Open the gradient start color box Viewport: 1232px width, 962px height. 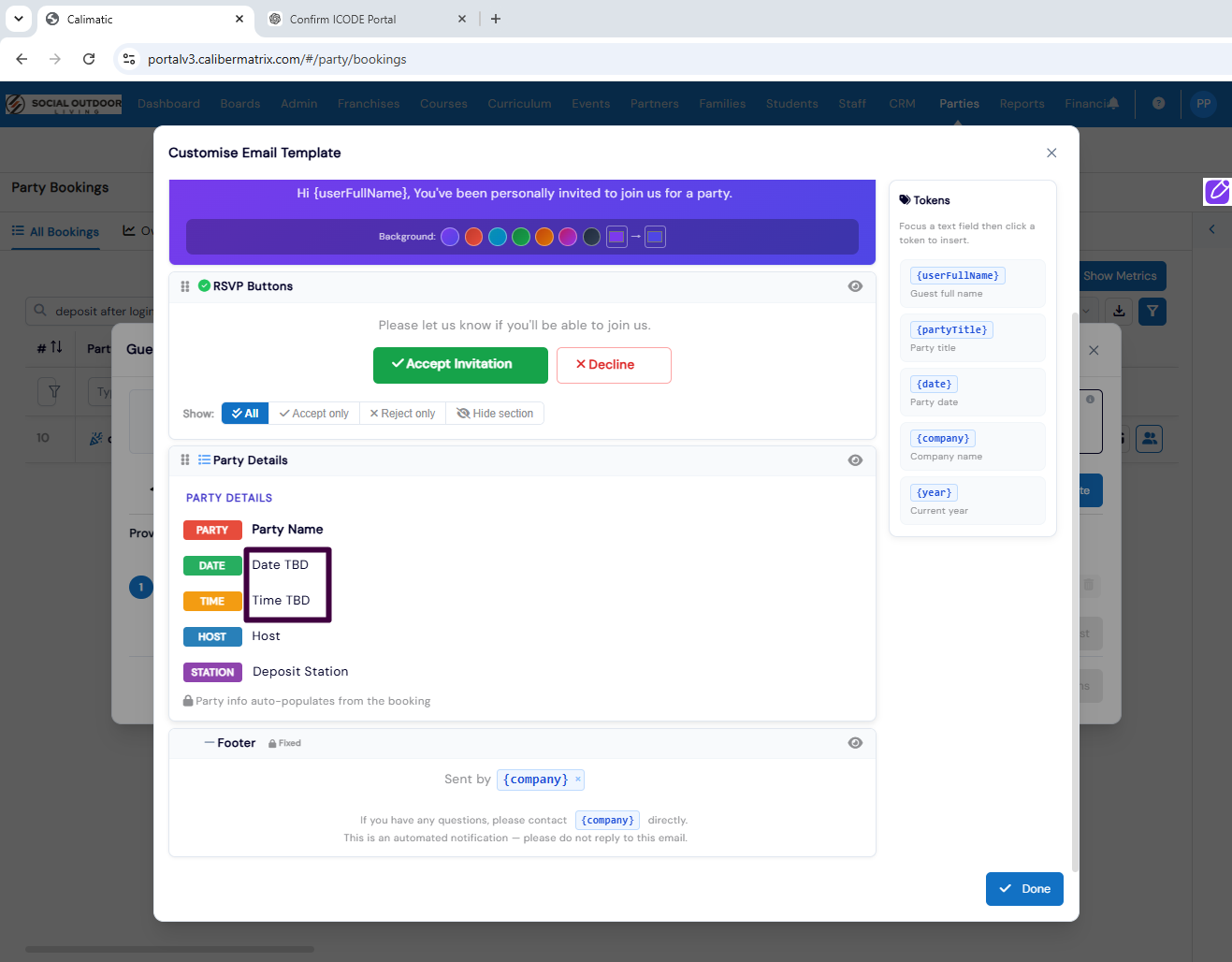(x=616, y=237)
